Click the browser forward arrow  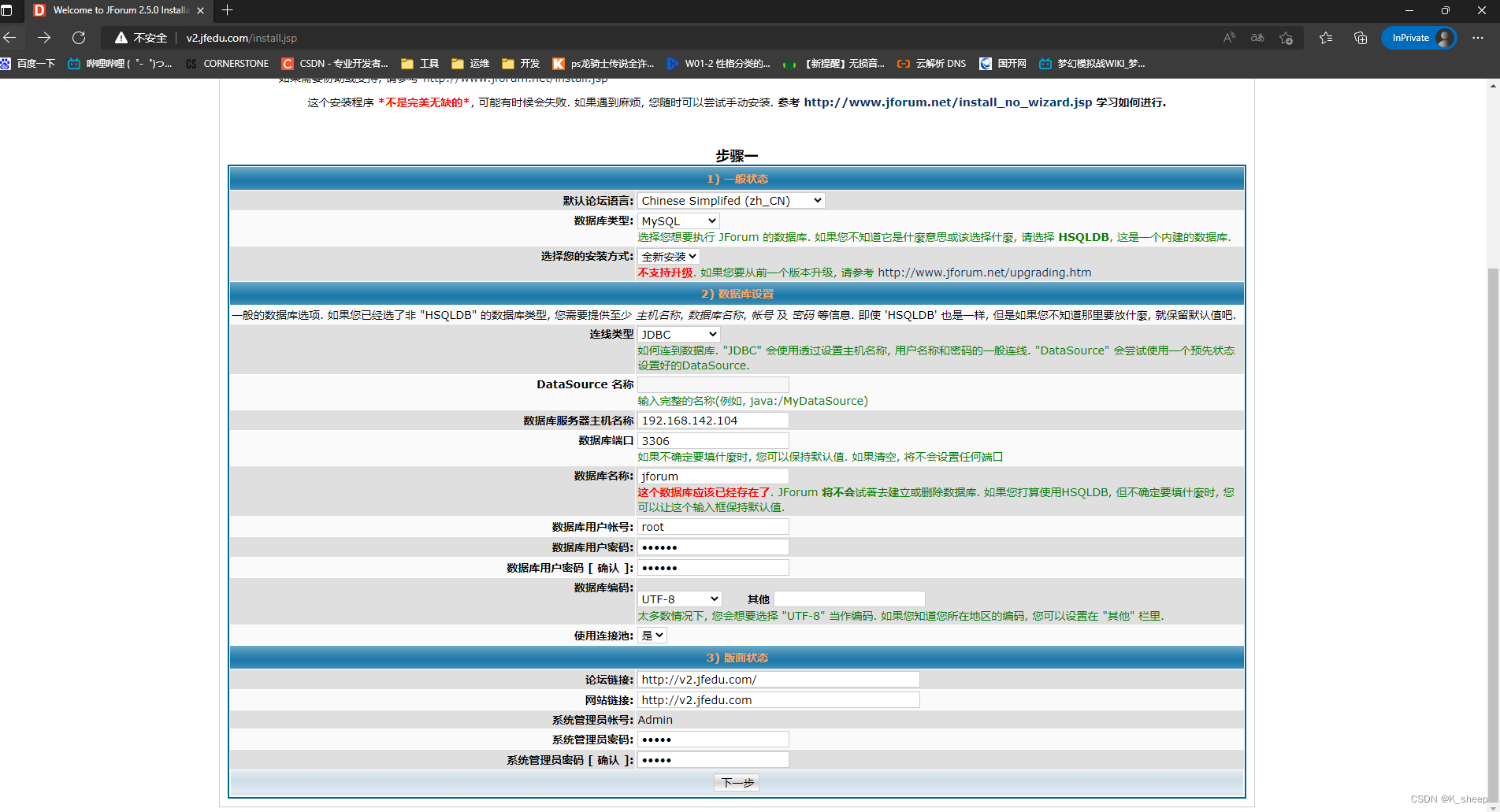coord(44,38)
